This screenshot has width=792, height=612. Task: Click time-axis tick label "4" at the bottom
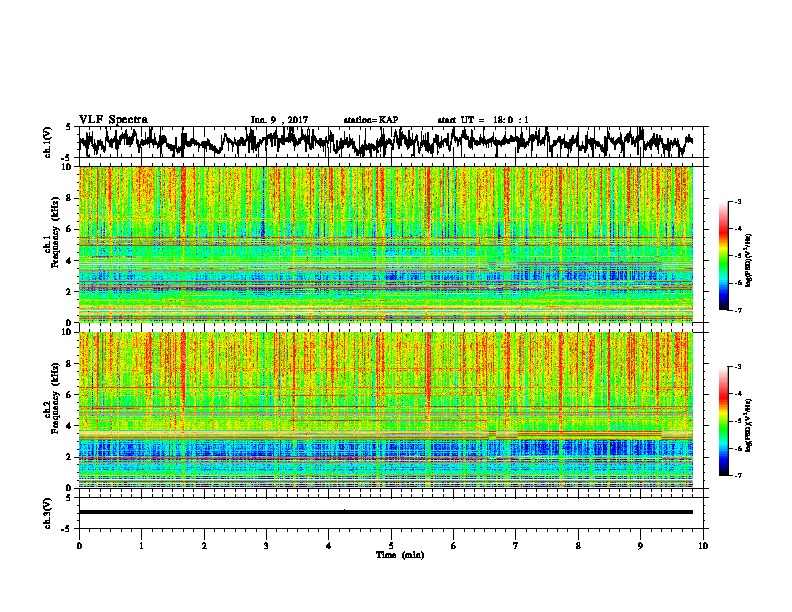329,546
